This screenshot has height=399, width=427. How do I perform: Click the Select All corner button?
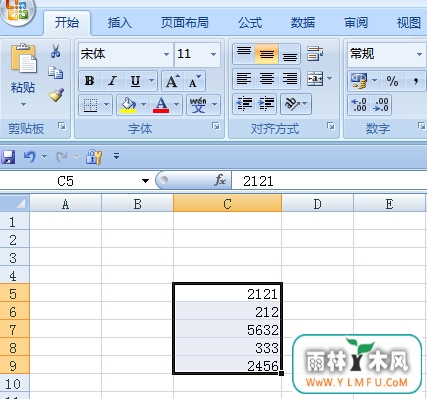click(15, 203)
